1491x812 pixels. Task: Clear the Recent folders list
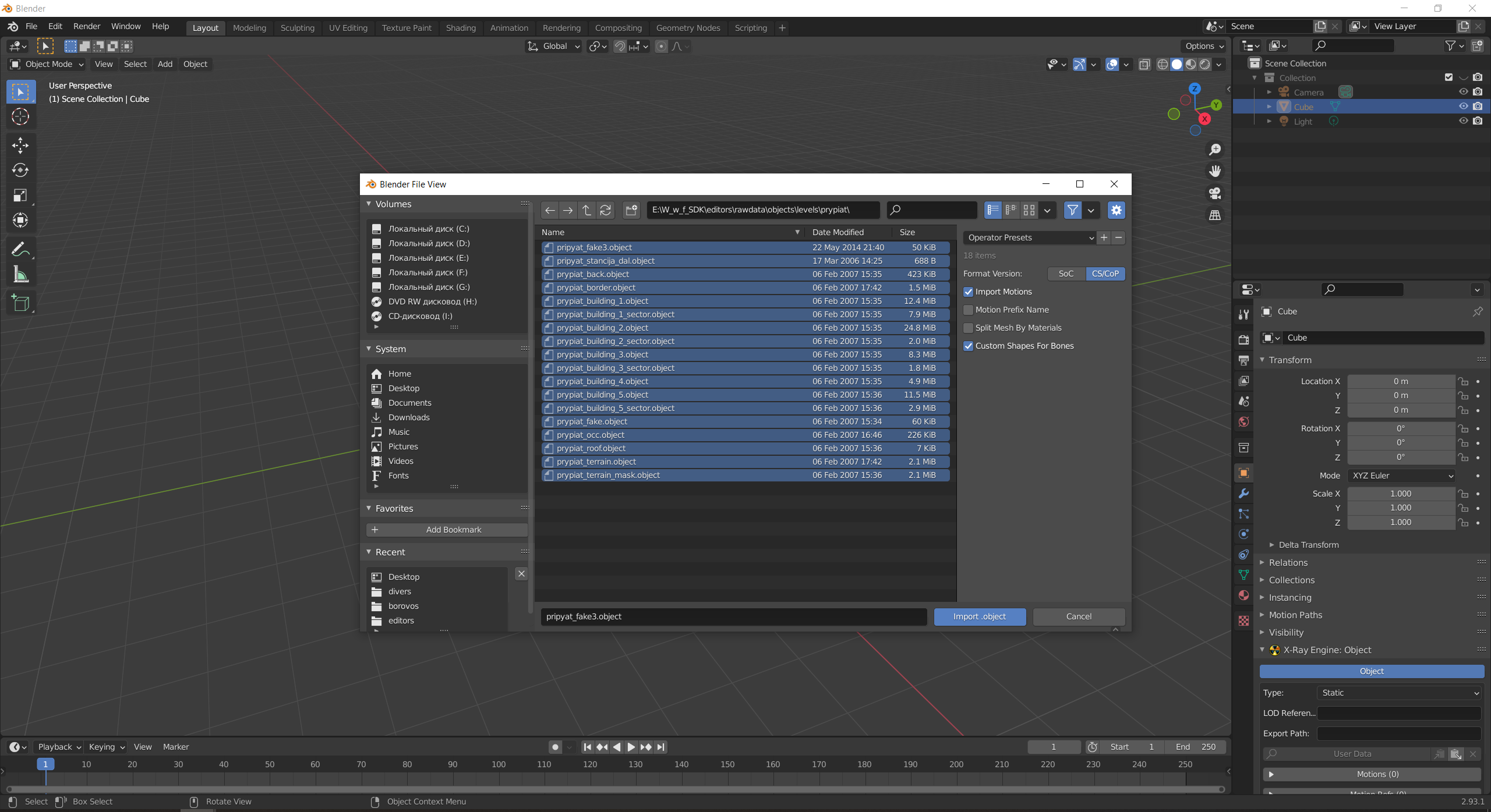[521, 574]
